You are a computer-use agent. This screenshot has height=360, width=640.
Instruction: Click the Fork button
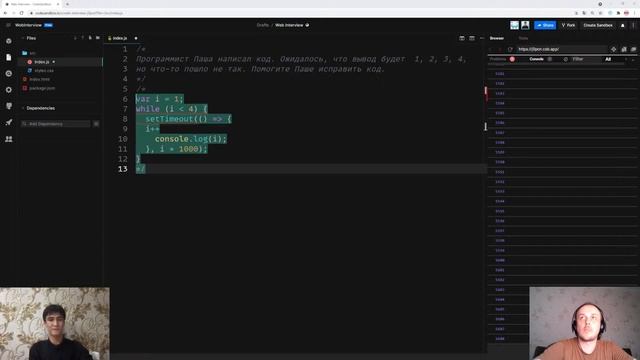[x=568, y=25]
